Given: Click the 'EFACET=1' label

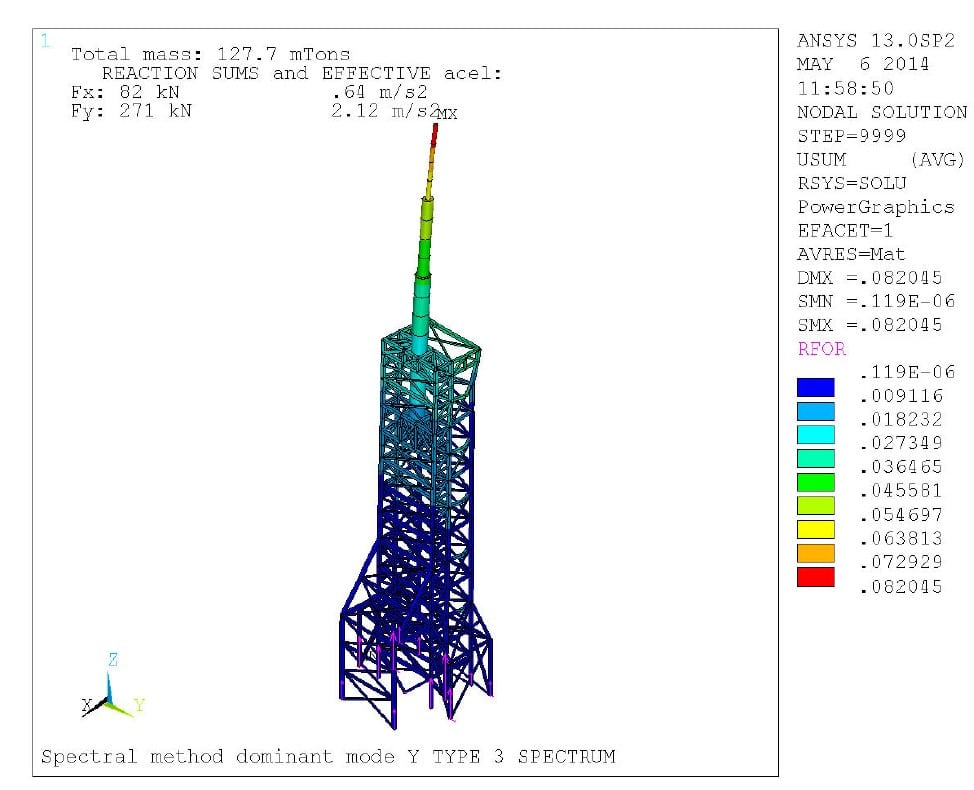Looking at the screenshot, I should 845,230.
